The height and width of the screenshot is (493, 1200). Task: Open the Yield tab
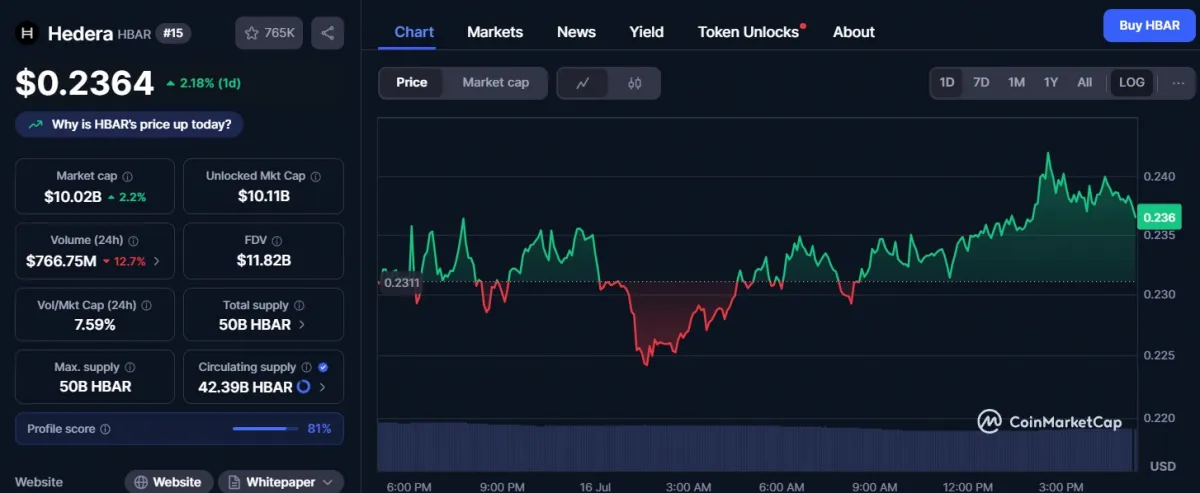[646, 32]
